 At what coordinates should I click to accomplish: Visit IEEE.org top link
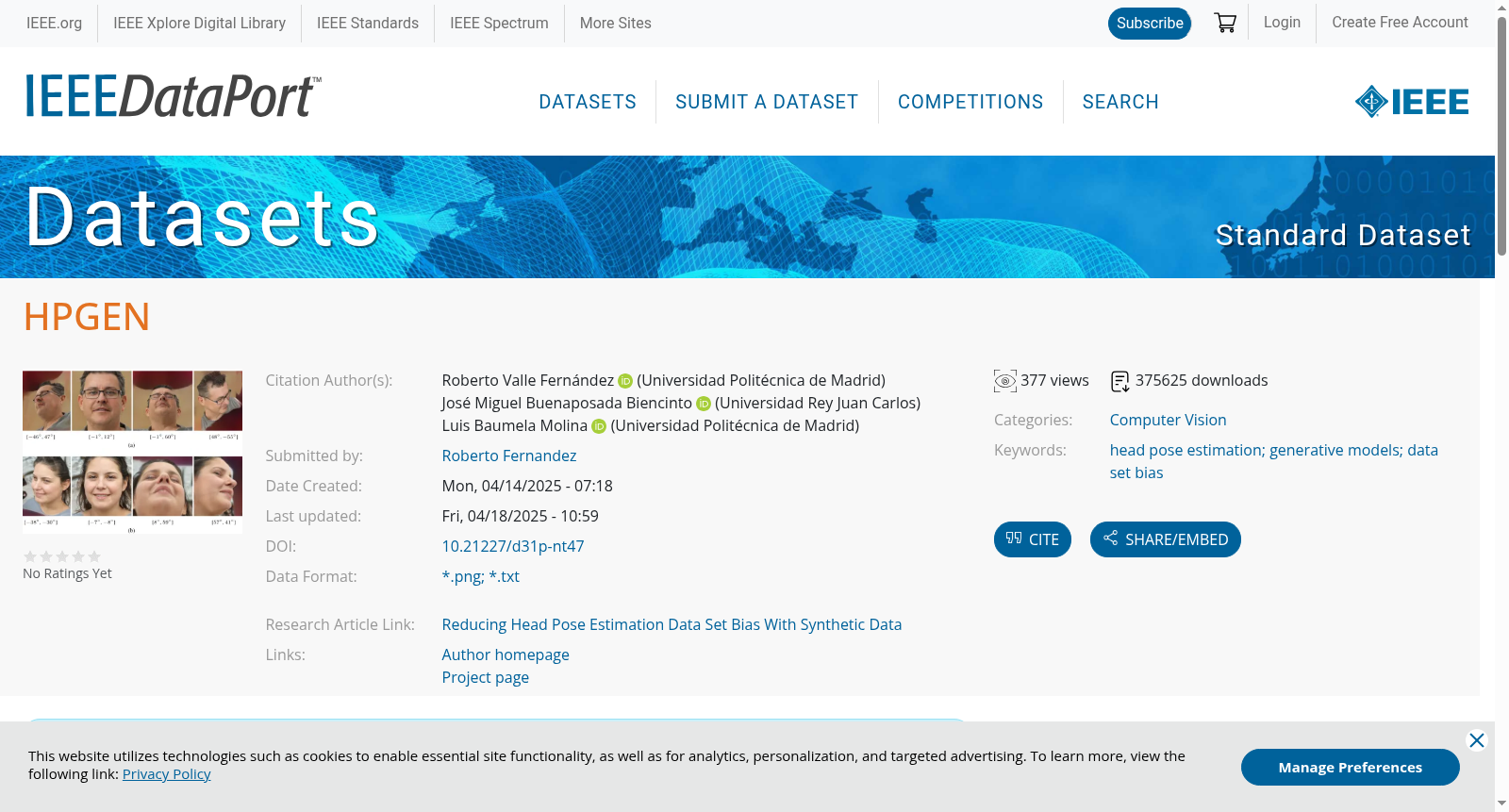pyautogui.click(x=54, y=23)
